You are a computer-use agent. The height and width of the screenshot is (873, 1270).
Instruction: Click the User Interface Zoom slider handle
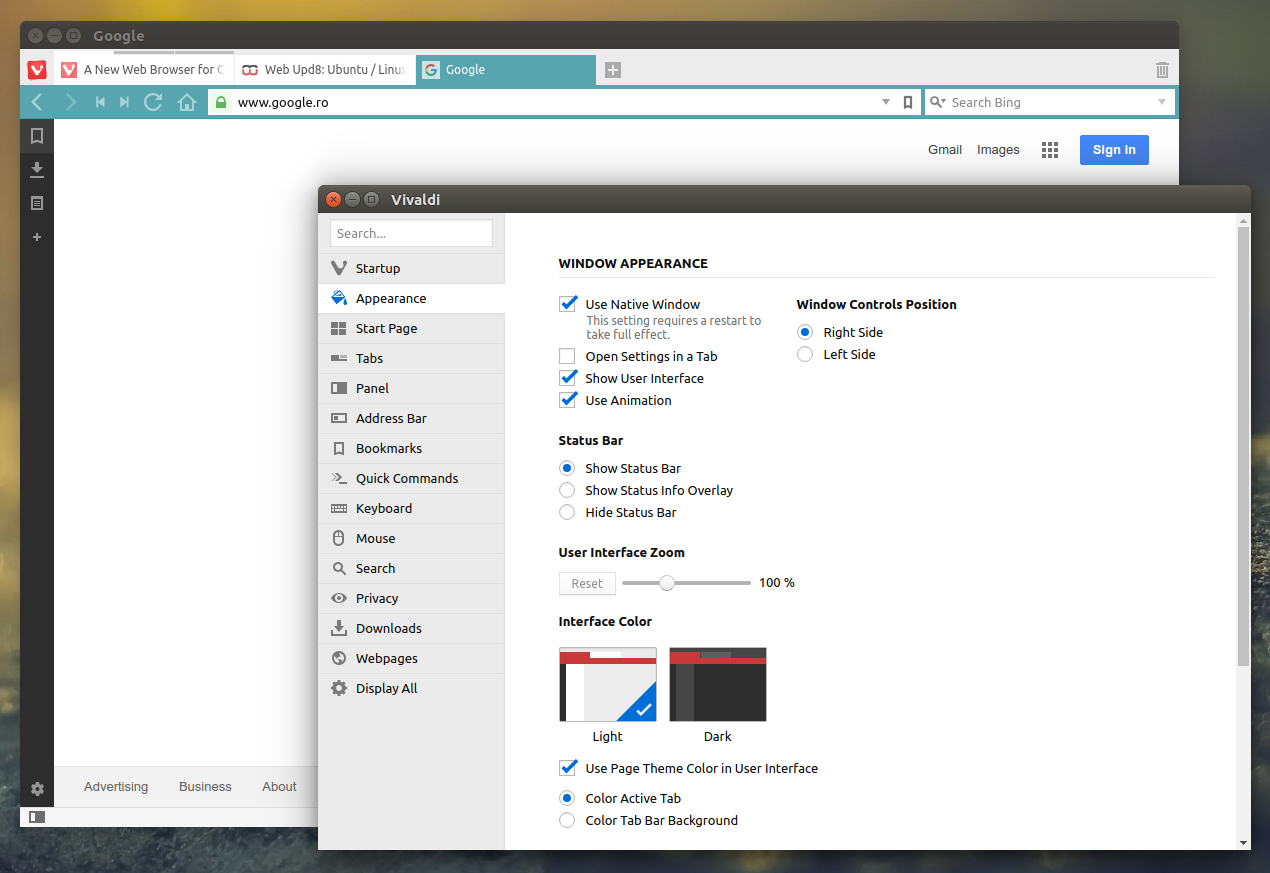(667, 583)
